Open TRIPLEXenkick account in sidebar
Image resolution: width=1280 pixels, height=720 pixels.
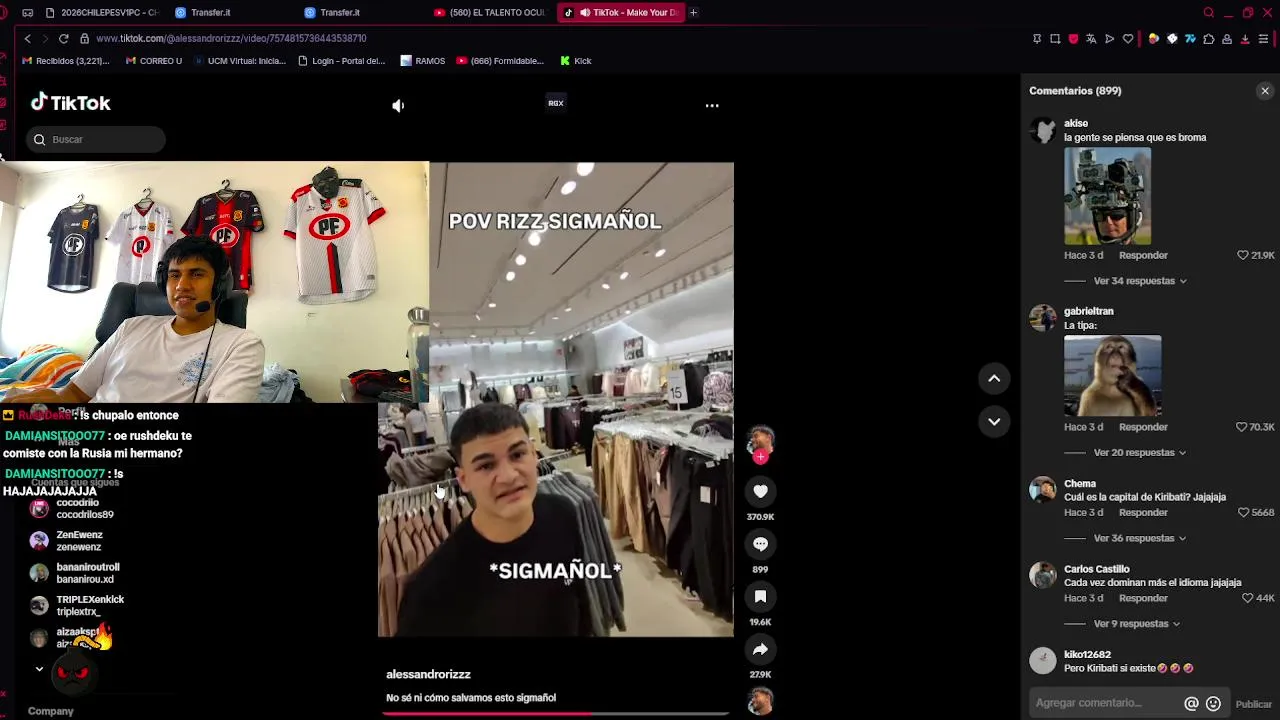pyautogui.click(x=77, y=605)
